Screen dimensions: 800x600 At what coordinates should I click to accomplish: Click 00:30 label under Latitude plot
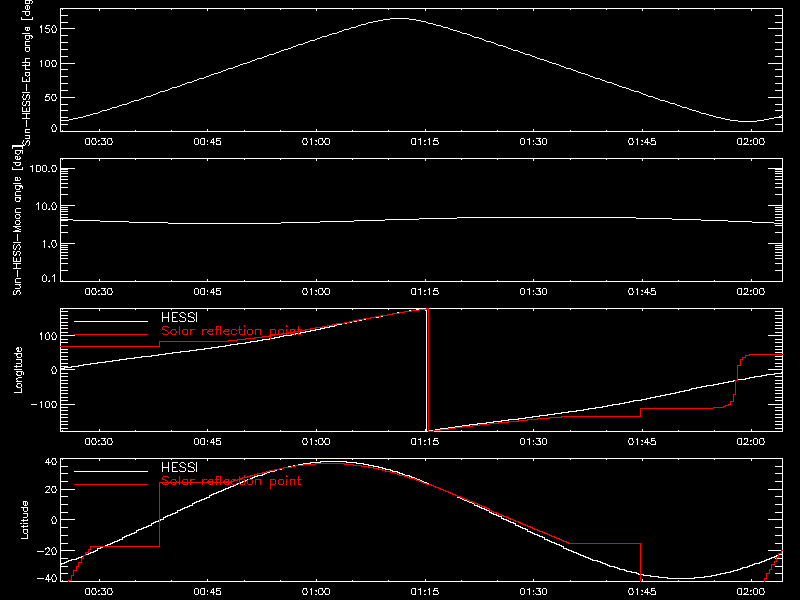point(98,592)
